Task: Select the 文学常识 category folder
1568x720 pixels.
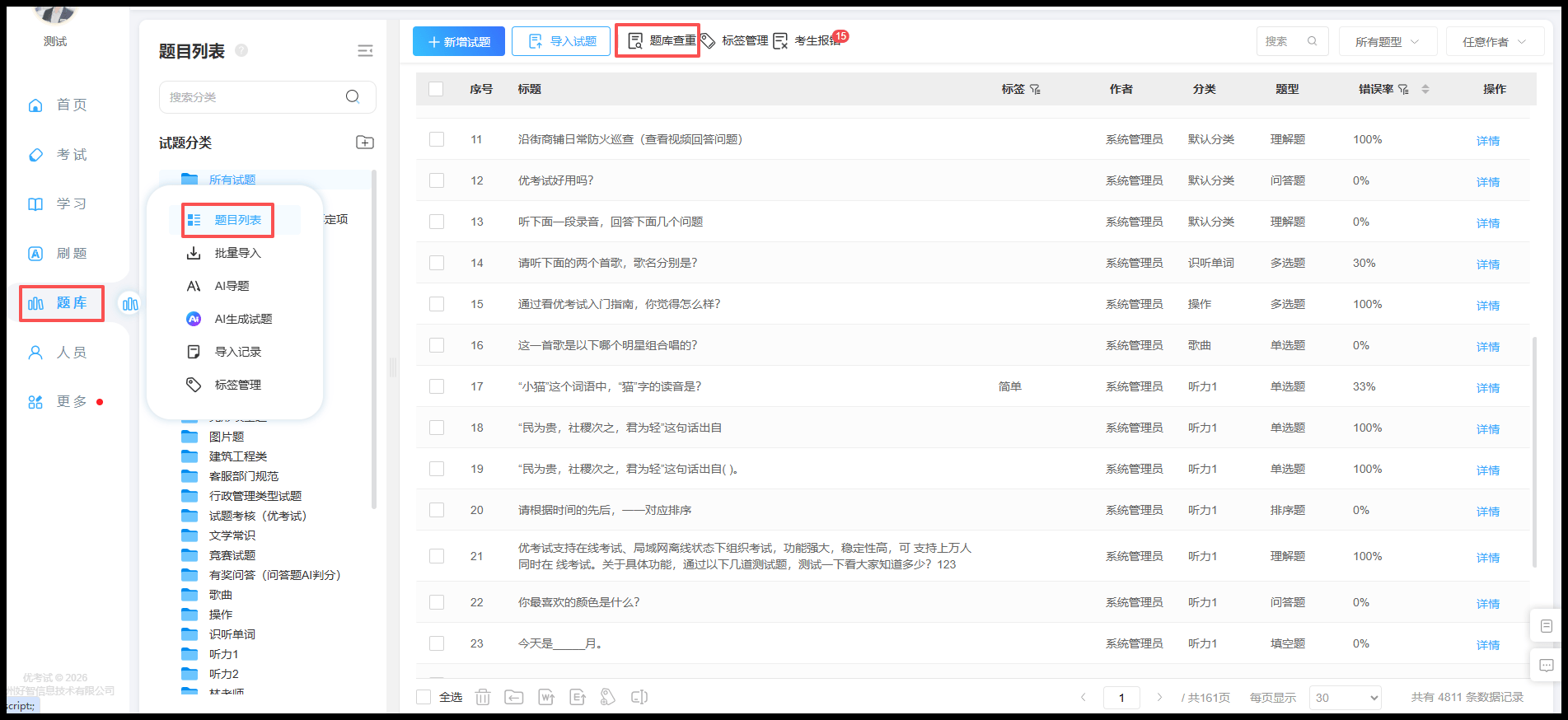Action: [x=232, y=535]
